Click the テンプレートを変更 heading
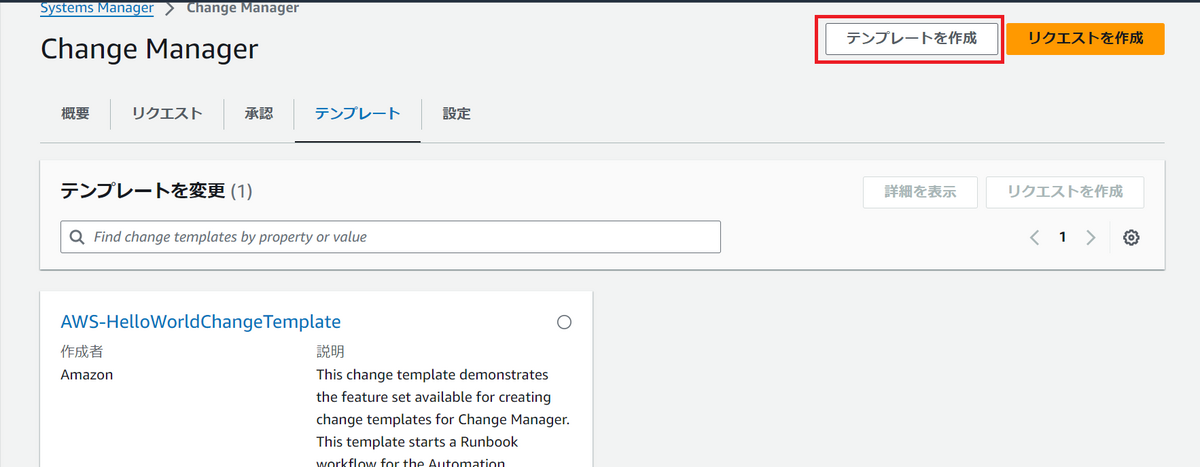Image resolution: width=1200 pixels, height=467 pixels. tap(143, 191)
